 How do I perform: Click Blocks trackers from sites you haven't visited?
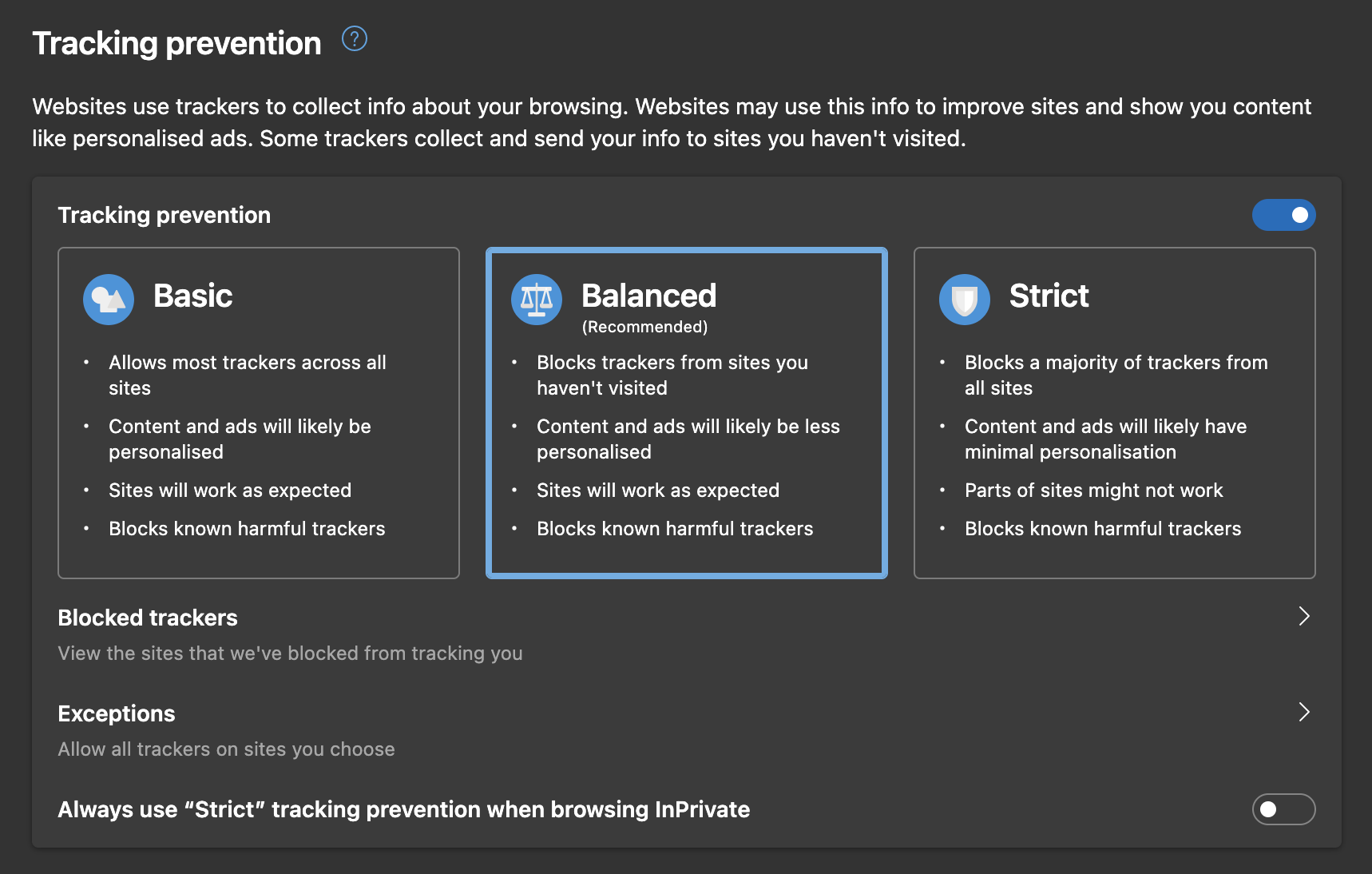coord(672,375)
